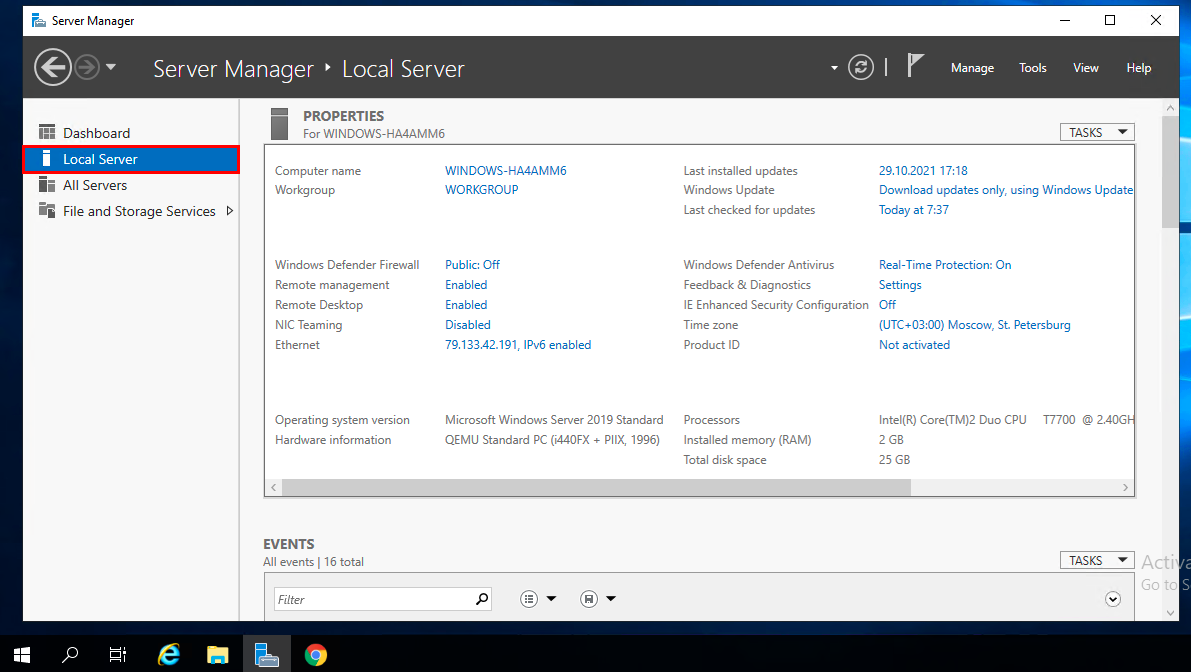1191x672 pixels.
Task: Open the Manage menu
Action: pos(972,68)
